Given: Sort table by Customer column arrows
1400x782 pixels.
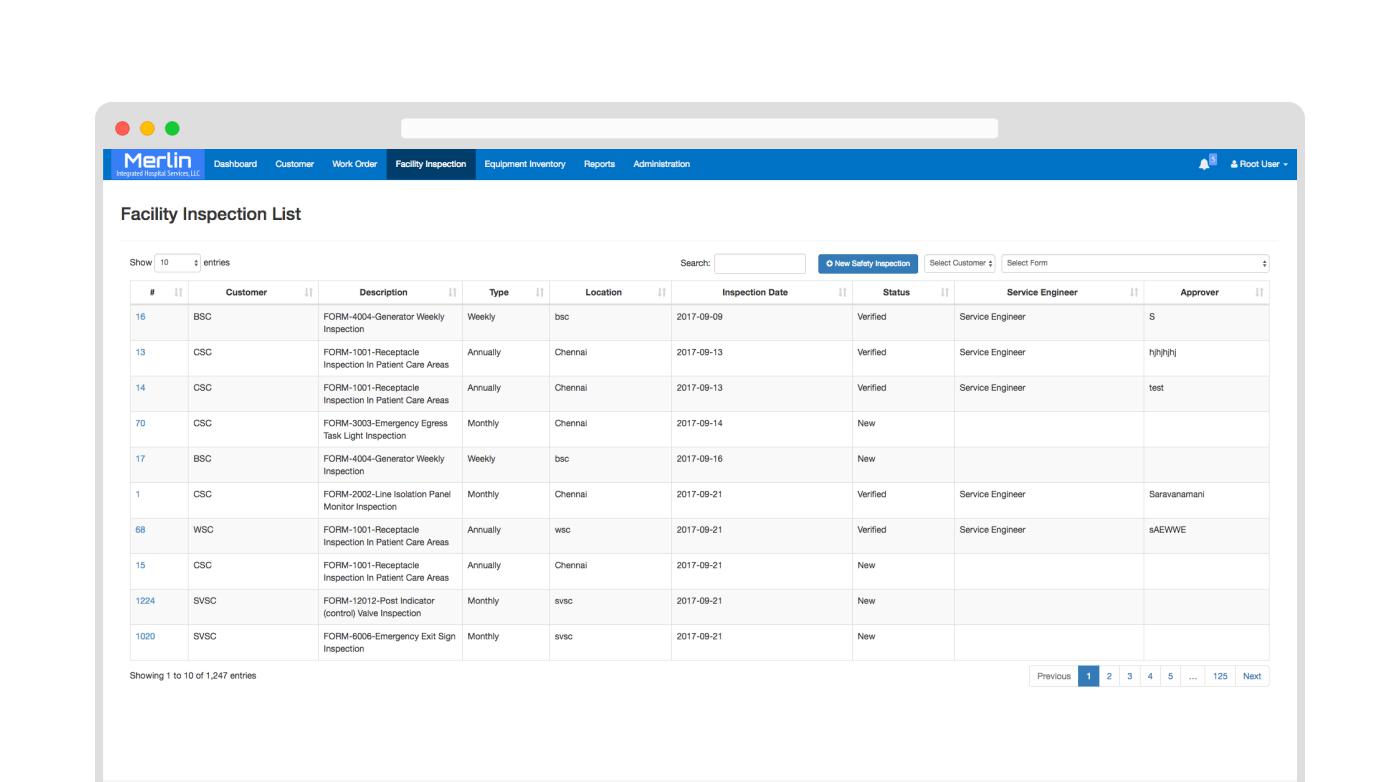Looking at the screenshot, I should (x=309, y=293).
